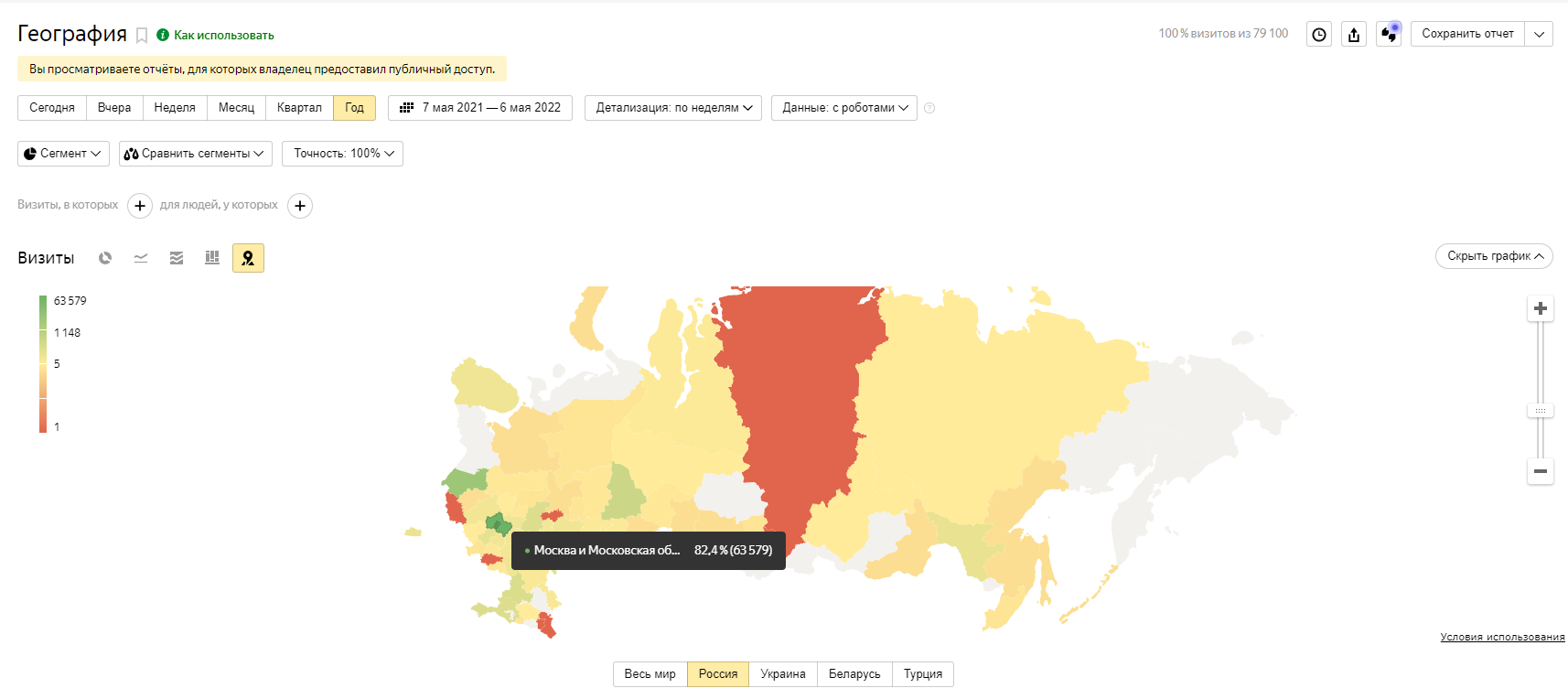Screen dimensions: 1568x699
Task: Select the Неделя period toggle
Action: pos(175,108)
